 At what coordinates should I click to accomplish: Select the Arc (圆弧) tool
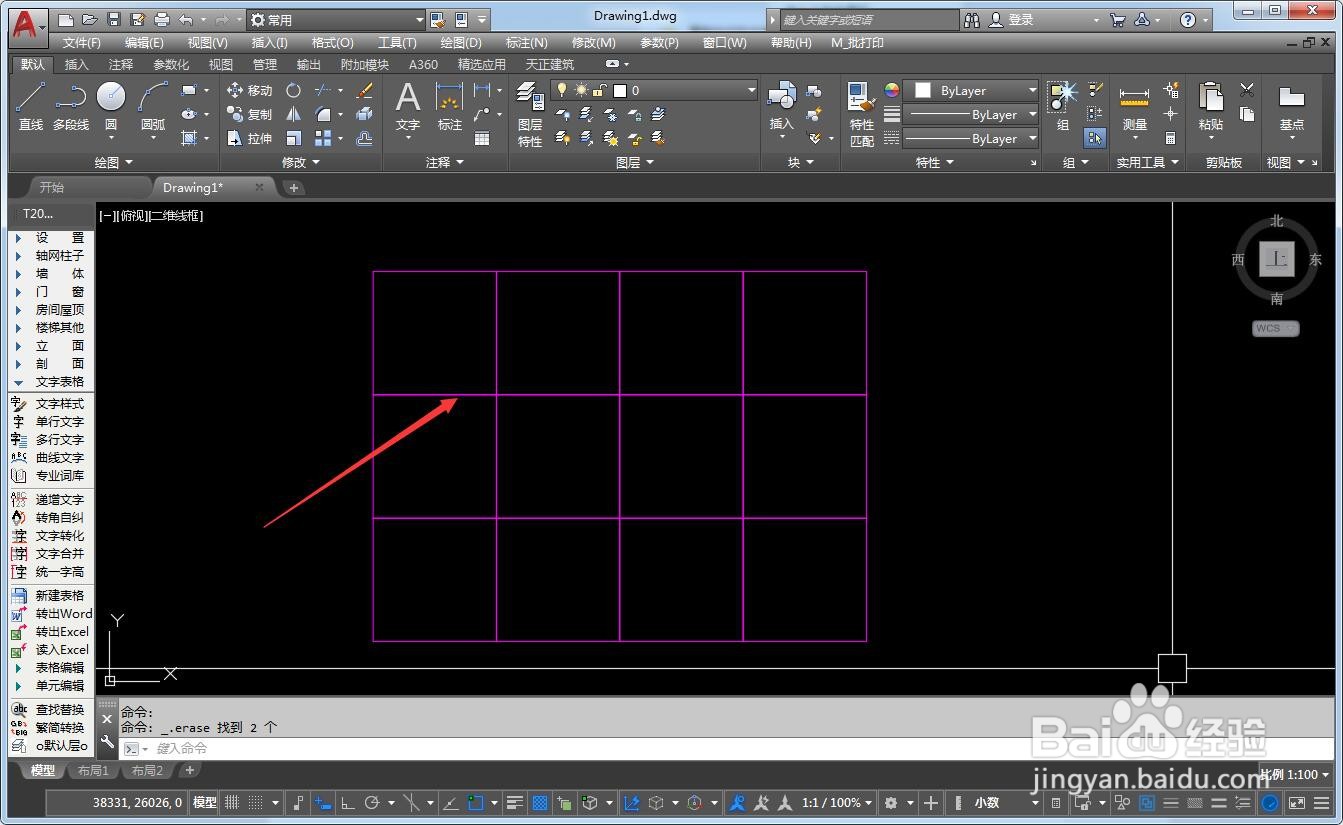(153, 106)
